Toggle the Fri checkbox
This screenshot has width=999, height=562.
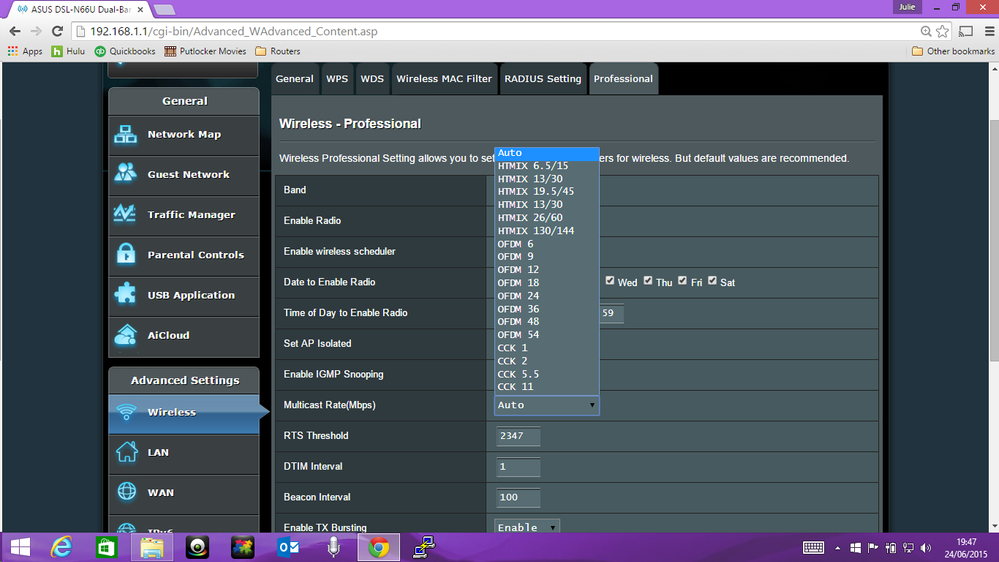coord(682,280)
